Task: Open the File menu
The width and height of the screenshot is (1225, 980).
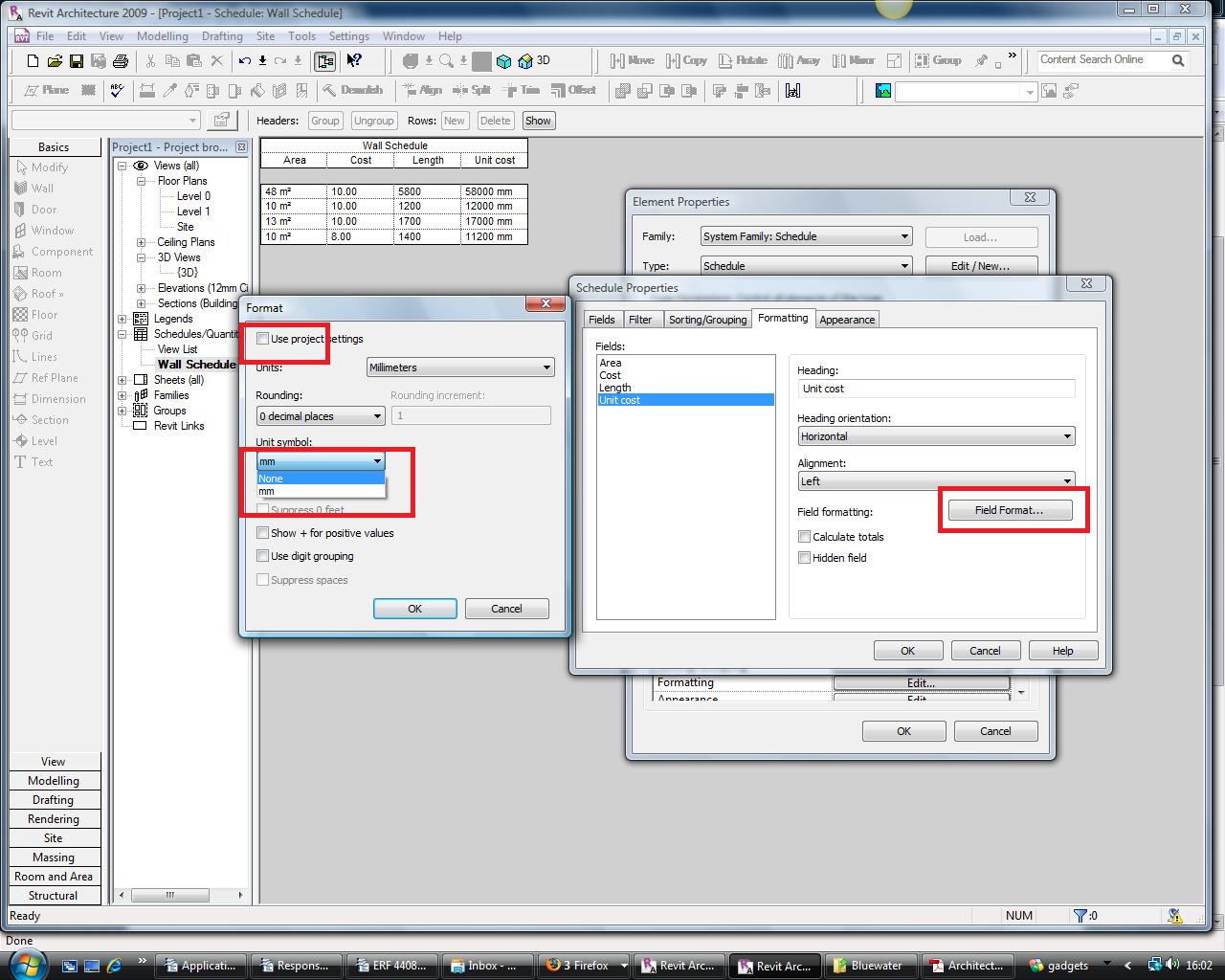Action: coord(45,36)
